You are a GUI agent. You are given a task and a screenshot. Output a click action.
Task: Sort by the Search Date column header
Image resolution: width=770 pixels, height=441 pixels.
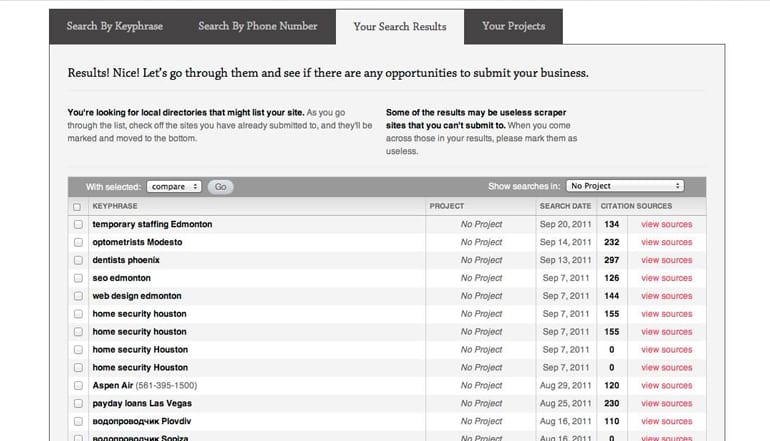tap(565, 206)
